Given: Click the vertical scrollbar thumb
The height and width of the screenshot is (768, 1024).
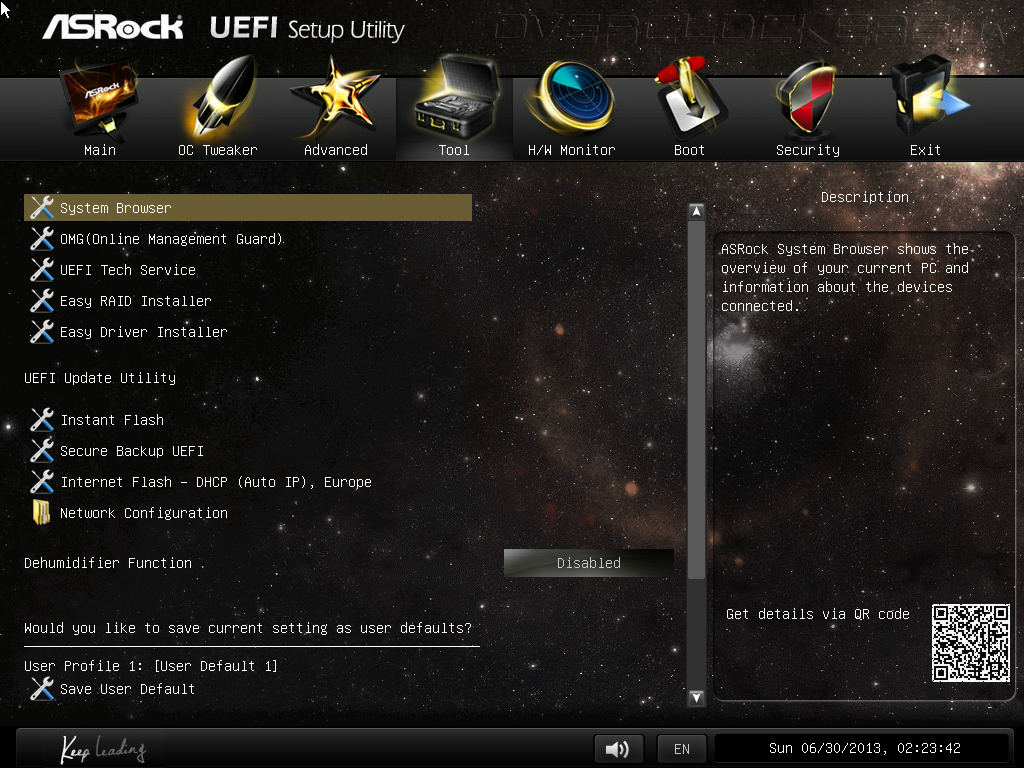Looking at the screenshot, I should click(x=696, y=400).
